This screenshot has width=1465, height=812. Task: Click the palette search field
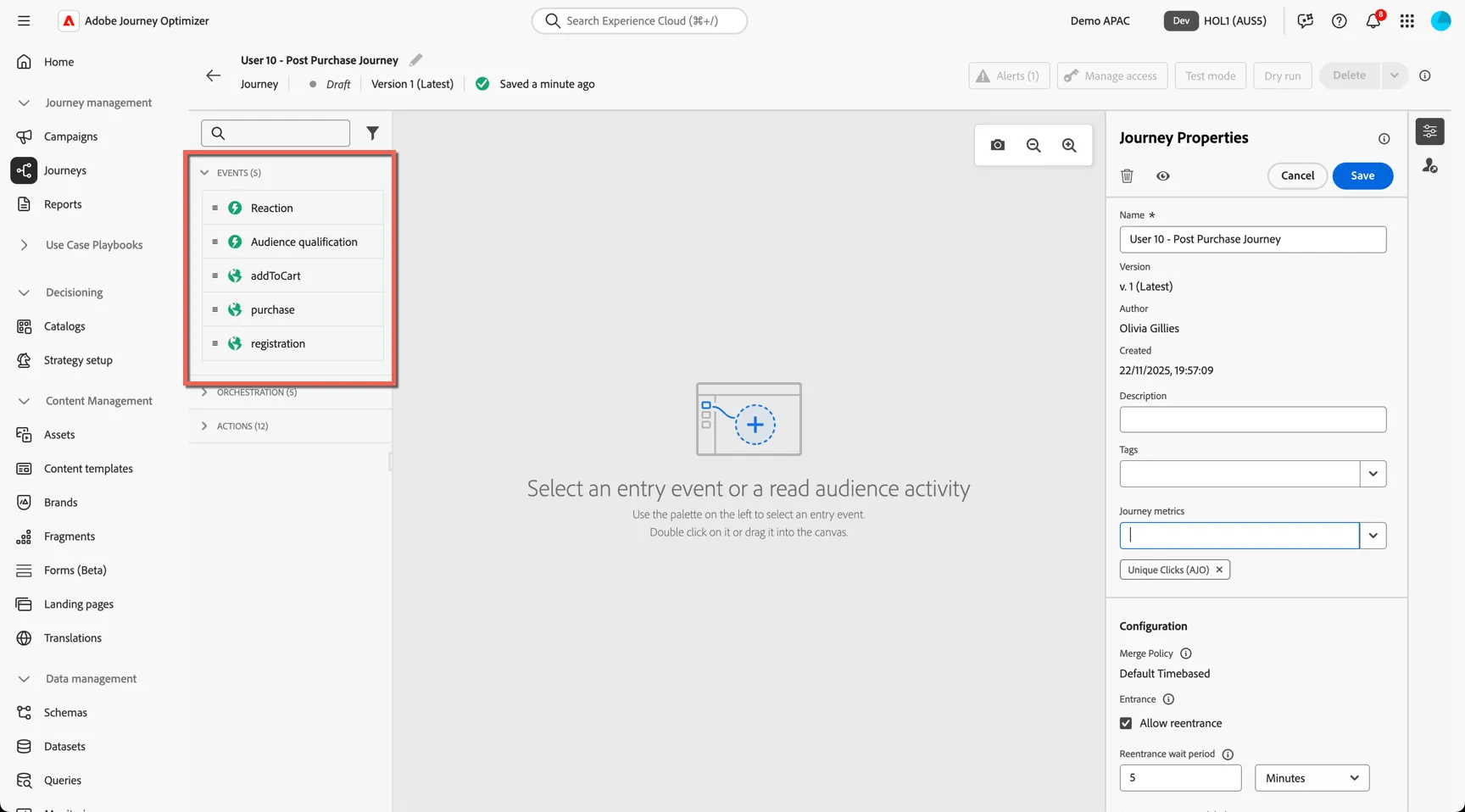[x=276, y=133]
